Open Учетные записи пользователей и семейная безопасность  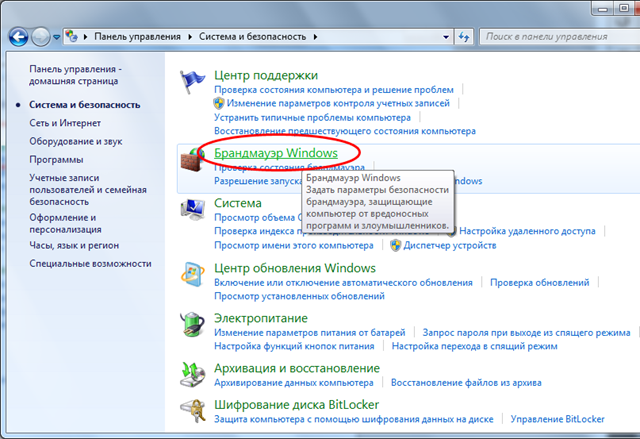pyautogui.click(x=88, y=190)
